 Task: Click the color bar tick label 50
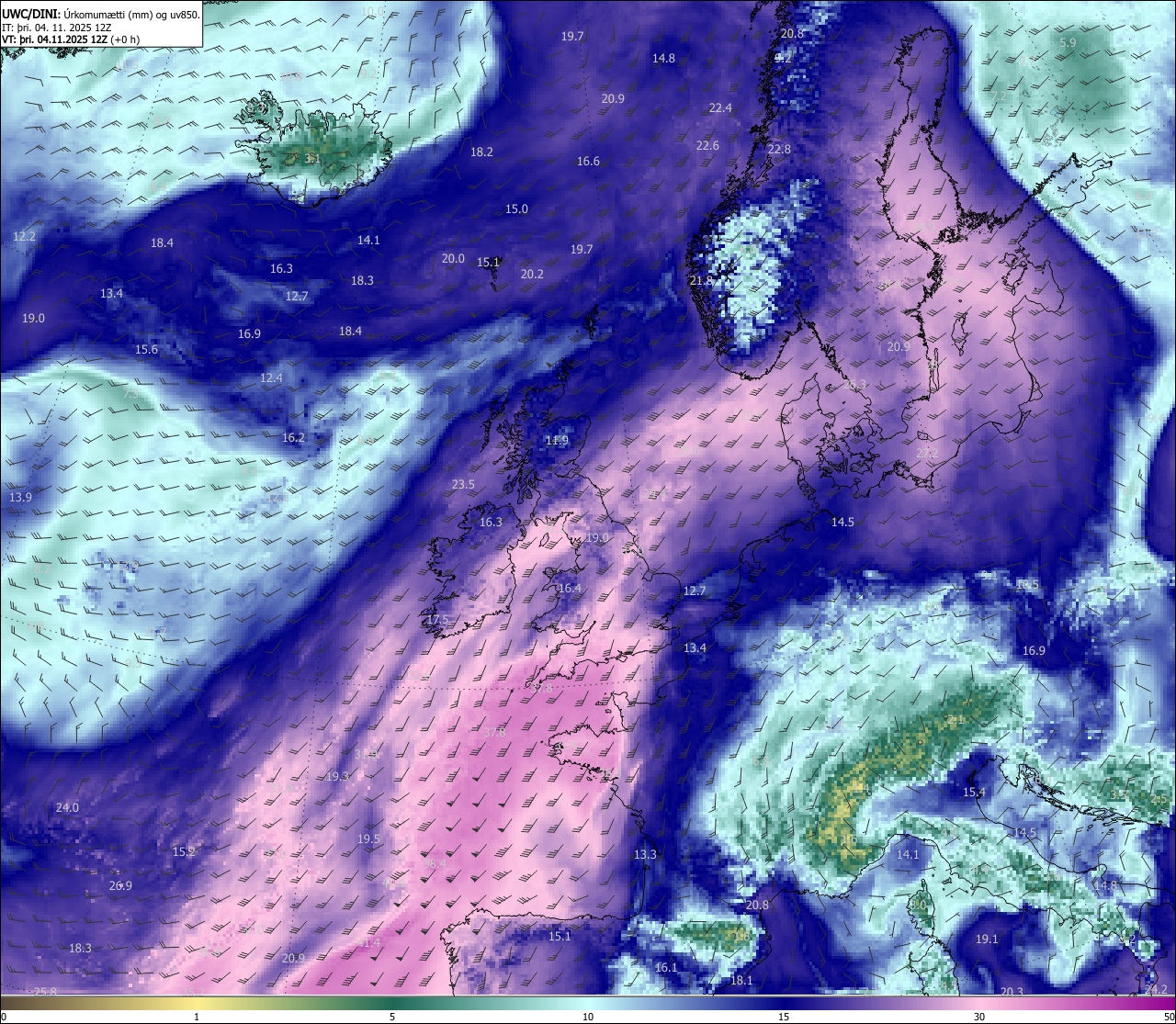point(1169,1017)
